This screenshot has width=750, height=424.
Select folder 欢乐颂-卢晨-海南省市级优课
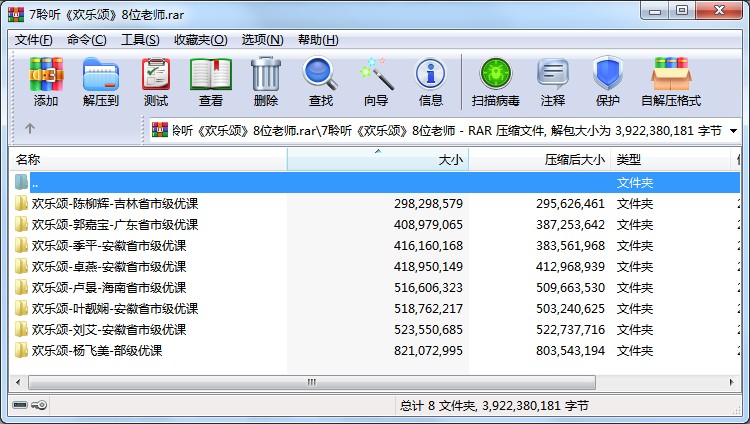pyautogui.click(x=109, y=288)
